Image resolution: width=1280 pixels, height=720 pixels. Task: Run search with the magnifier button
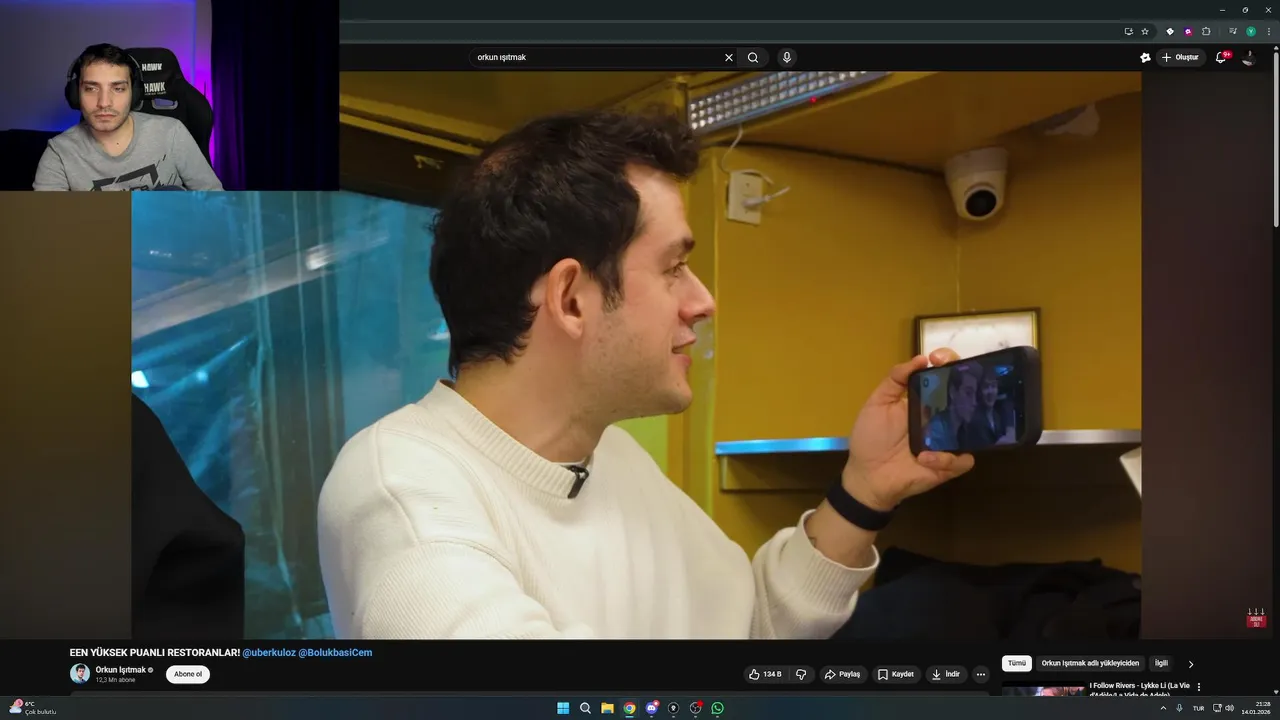[x=753, y=57]
